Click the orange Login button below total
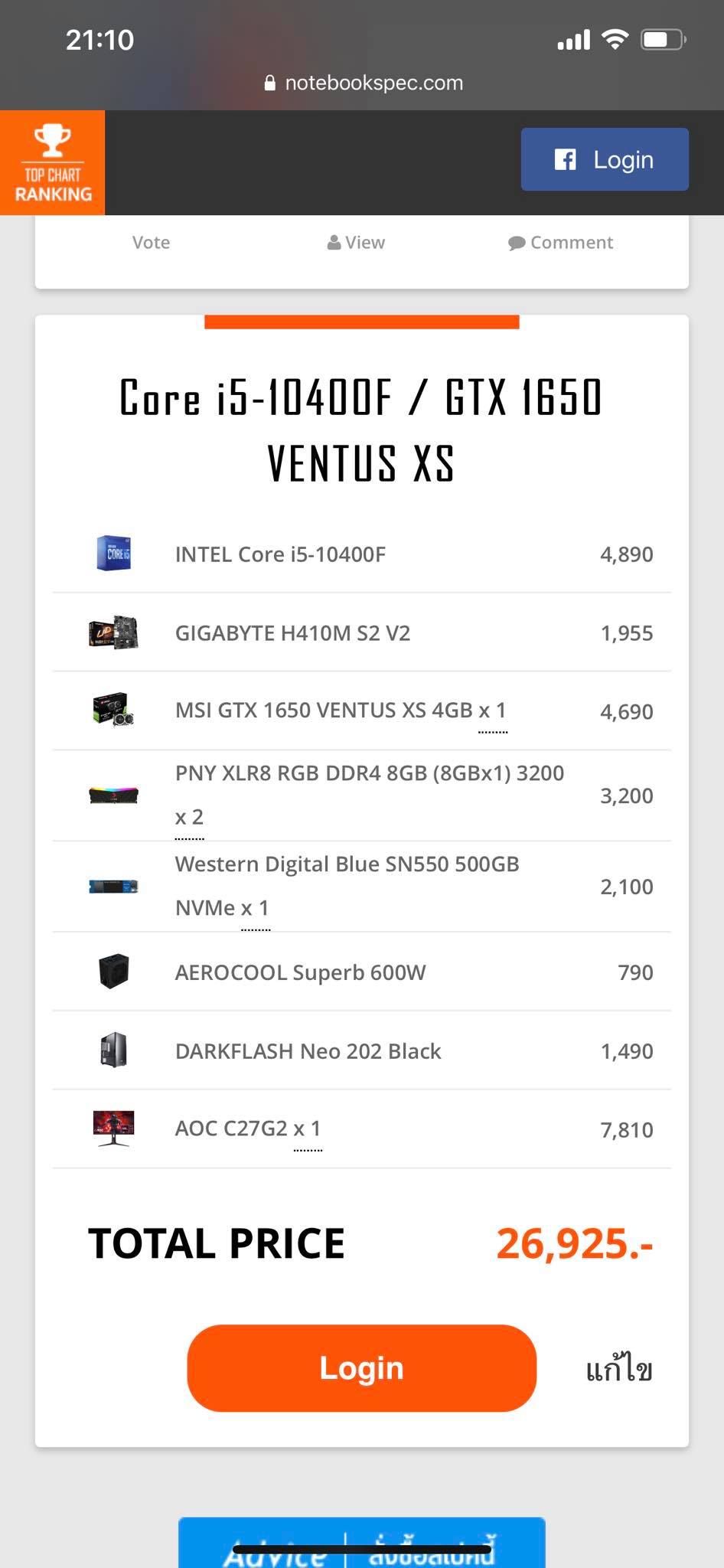Image resolution: width=724 pixels, height=1568 pixels. click(361, 1368)
